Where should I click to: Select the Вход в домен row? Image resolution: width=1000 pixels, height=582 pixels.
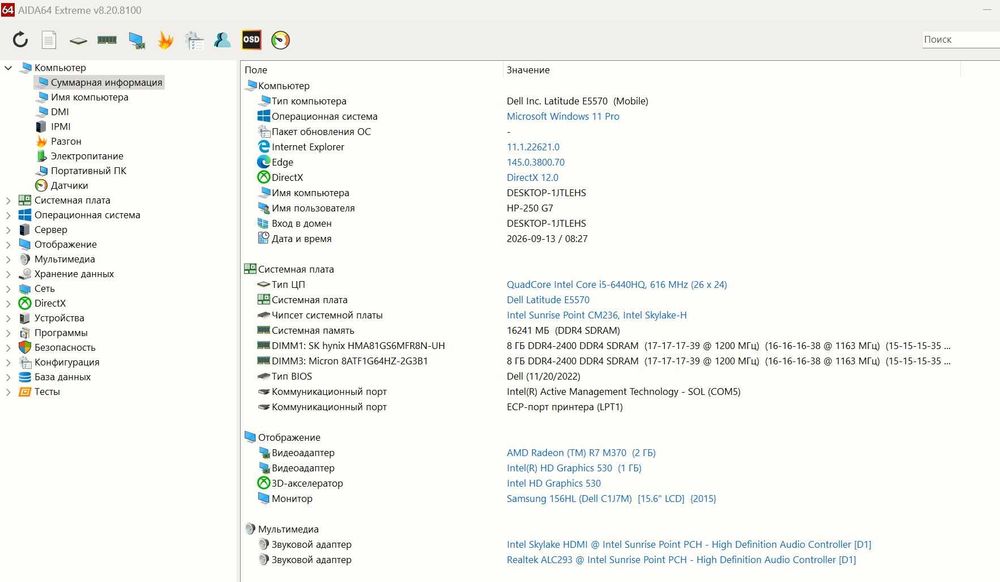click(x=599, y=223)
